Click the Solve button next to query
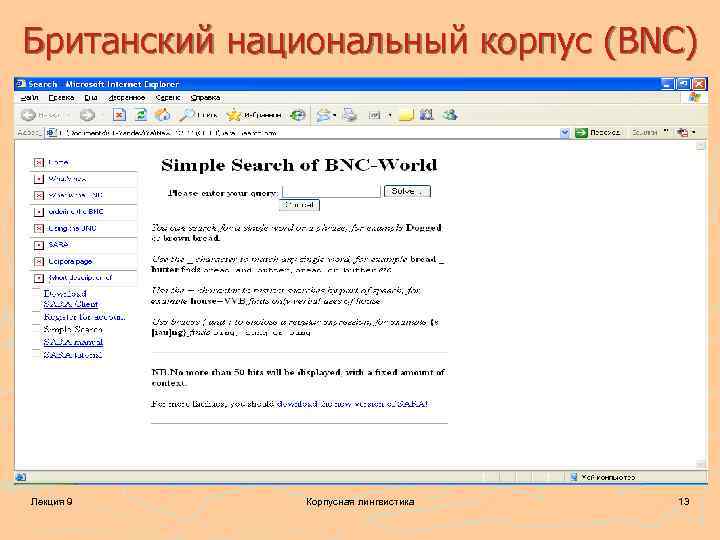 (x=407, y=191)
